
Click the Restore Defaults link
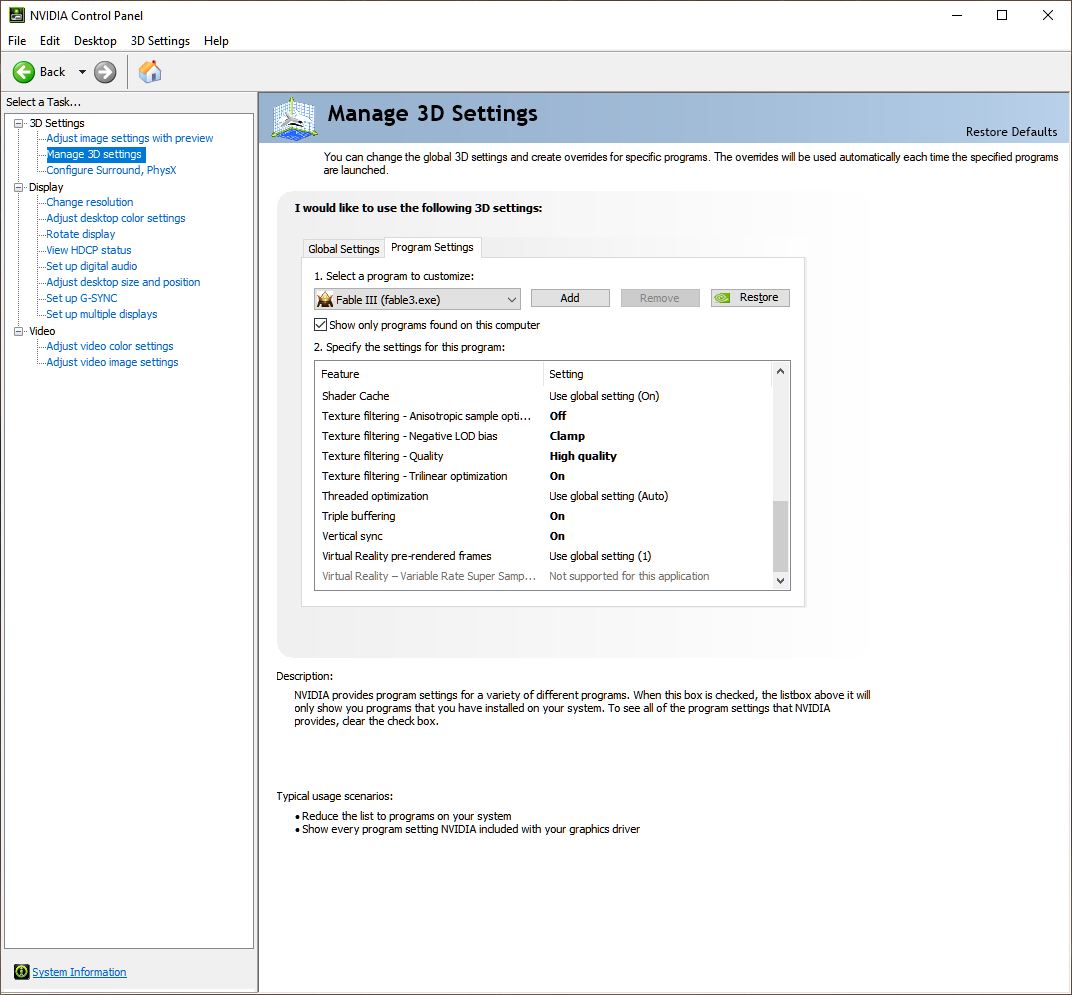pyautogui.click(x=1011, y=132)
